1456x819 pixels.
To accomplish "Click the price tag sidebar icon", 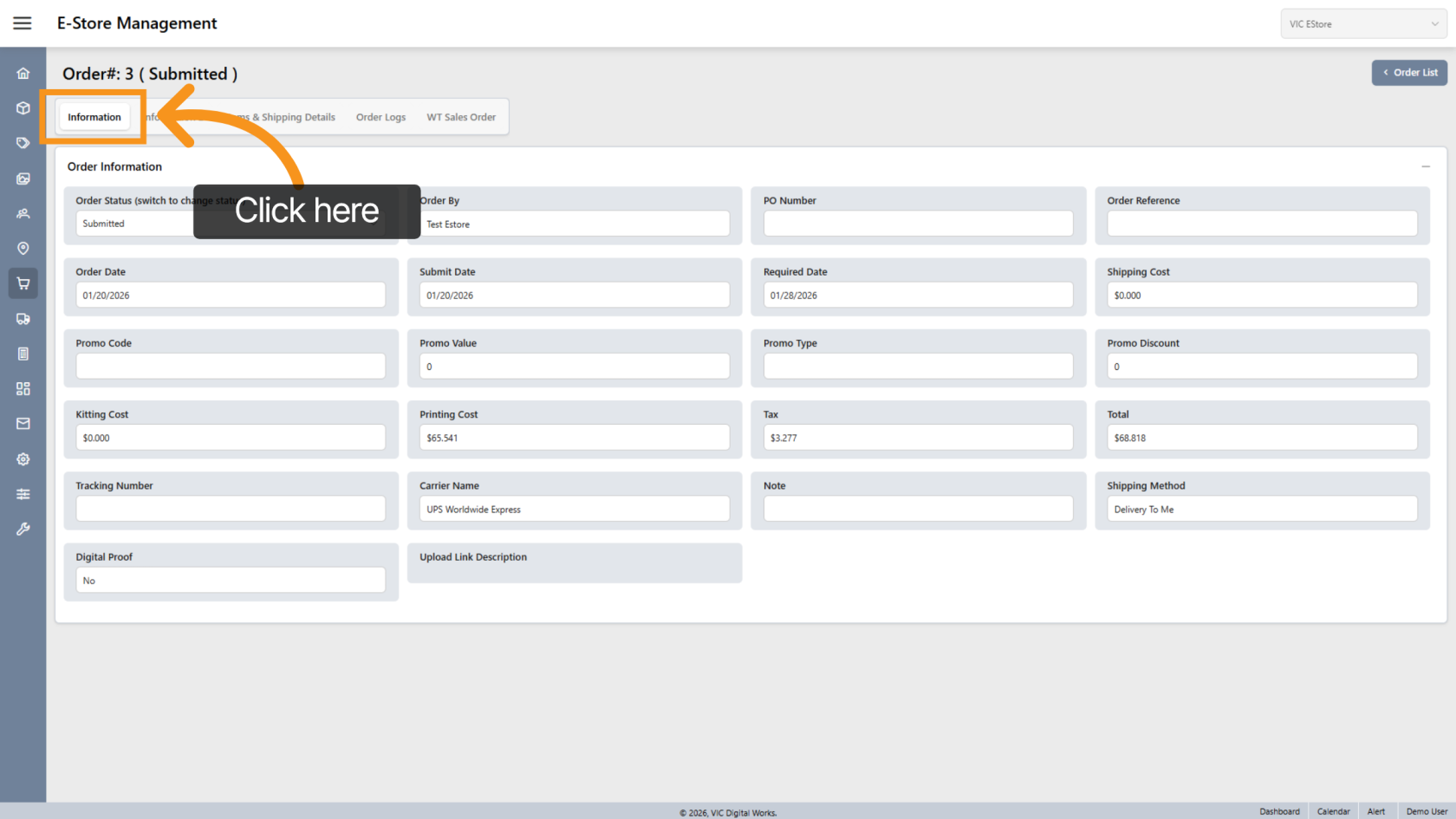I will (23, 143).
